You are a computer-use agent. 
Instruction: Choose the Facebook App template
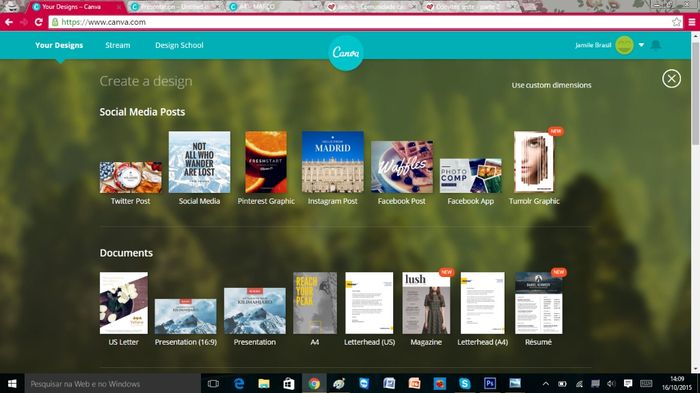click(x=471, y=176)
